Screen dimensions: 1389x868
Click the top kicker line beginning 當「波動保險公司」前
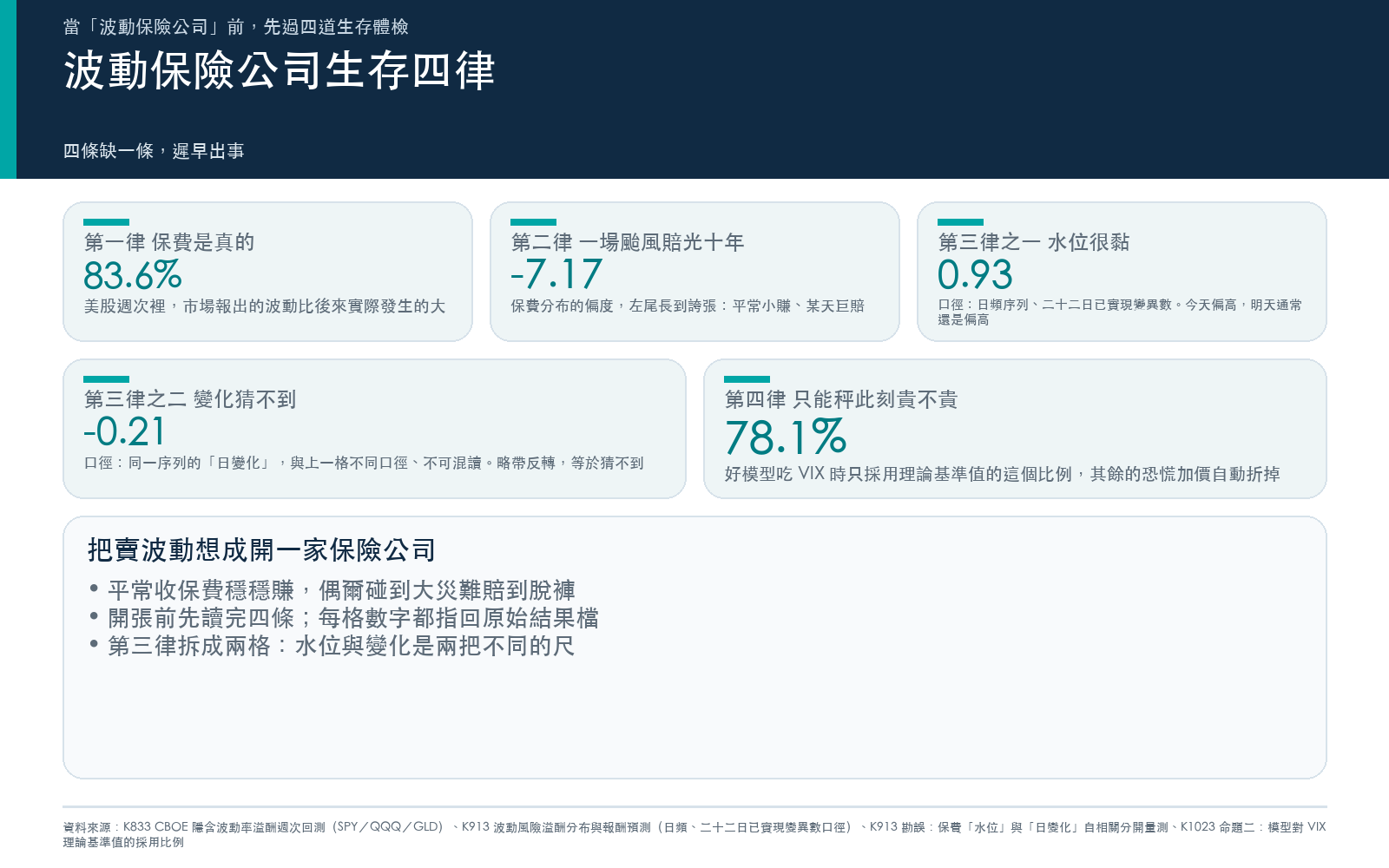236,27
